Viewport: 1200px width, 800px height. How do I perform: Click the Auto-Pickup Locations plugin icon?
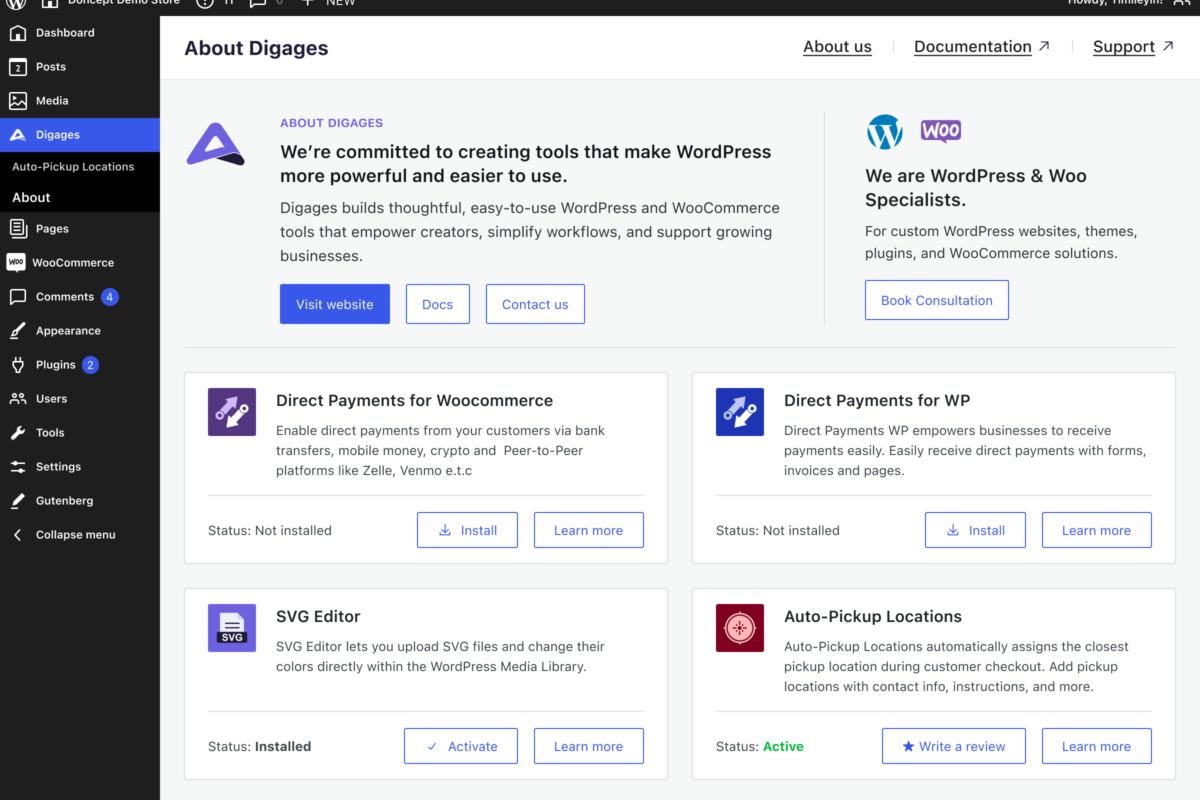740,628
